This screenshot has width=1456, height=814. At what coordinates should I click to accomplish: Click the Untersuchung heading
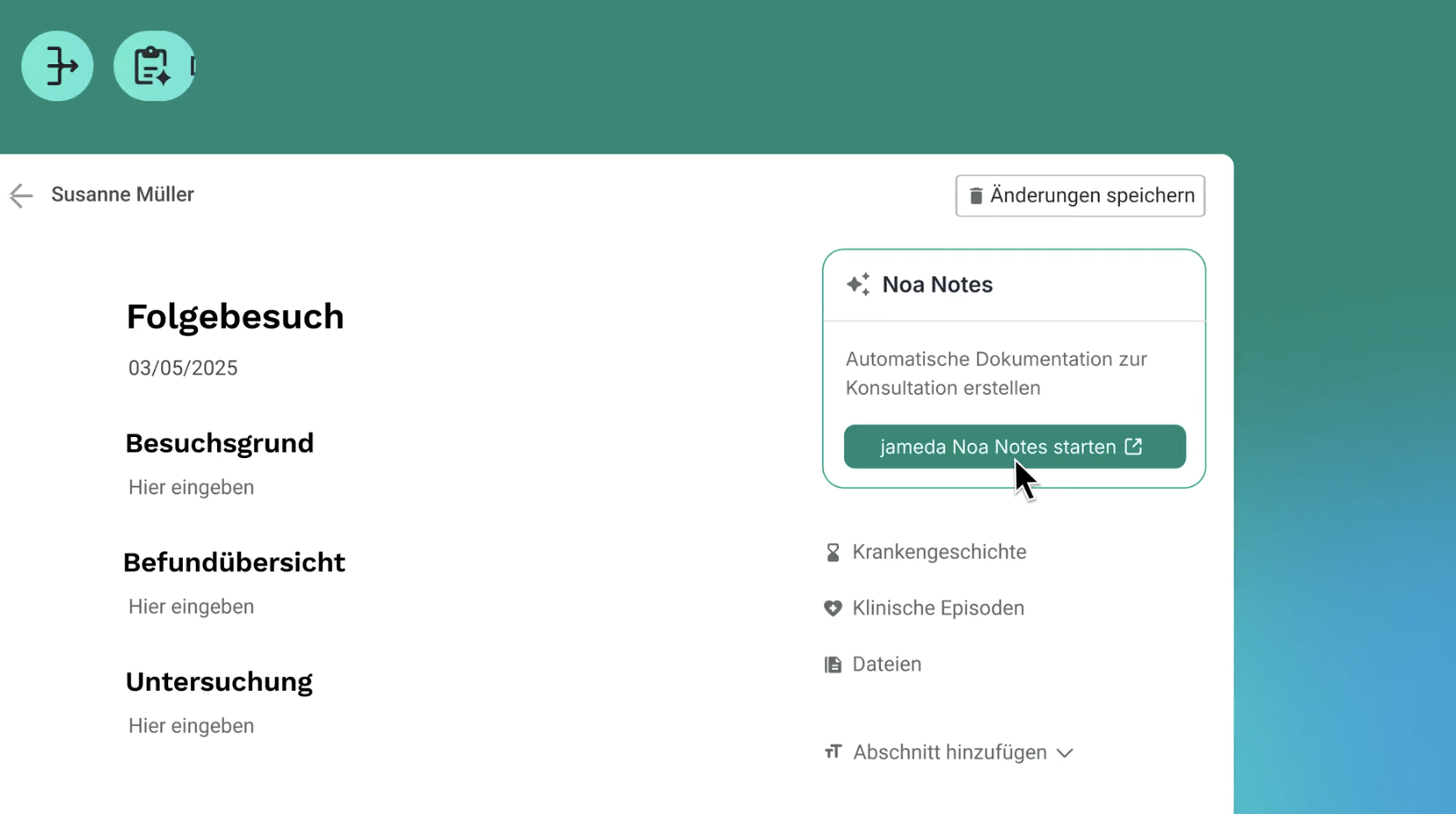(219, 682)
